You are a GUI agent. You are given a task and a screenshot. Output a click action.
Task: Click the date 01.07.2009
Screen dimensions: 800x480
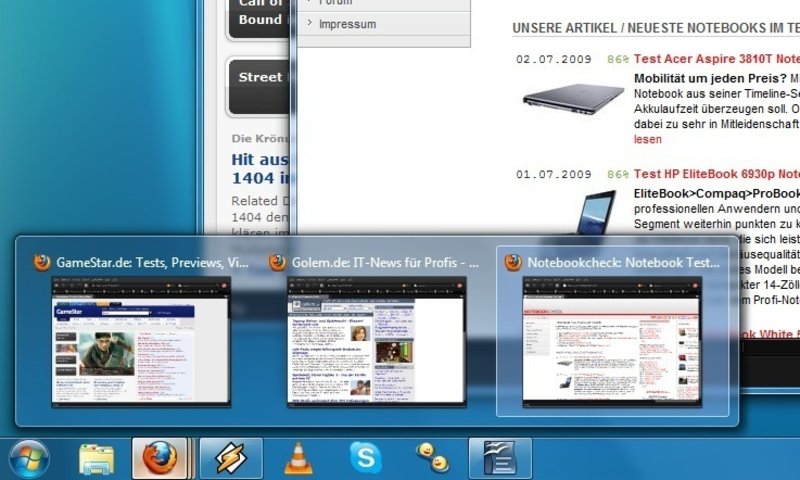(x=553, y=174)
